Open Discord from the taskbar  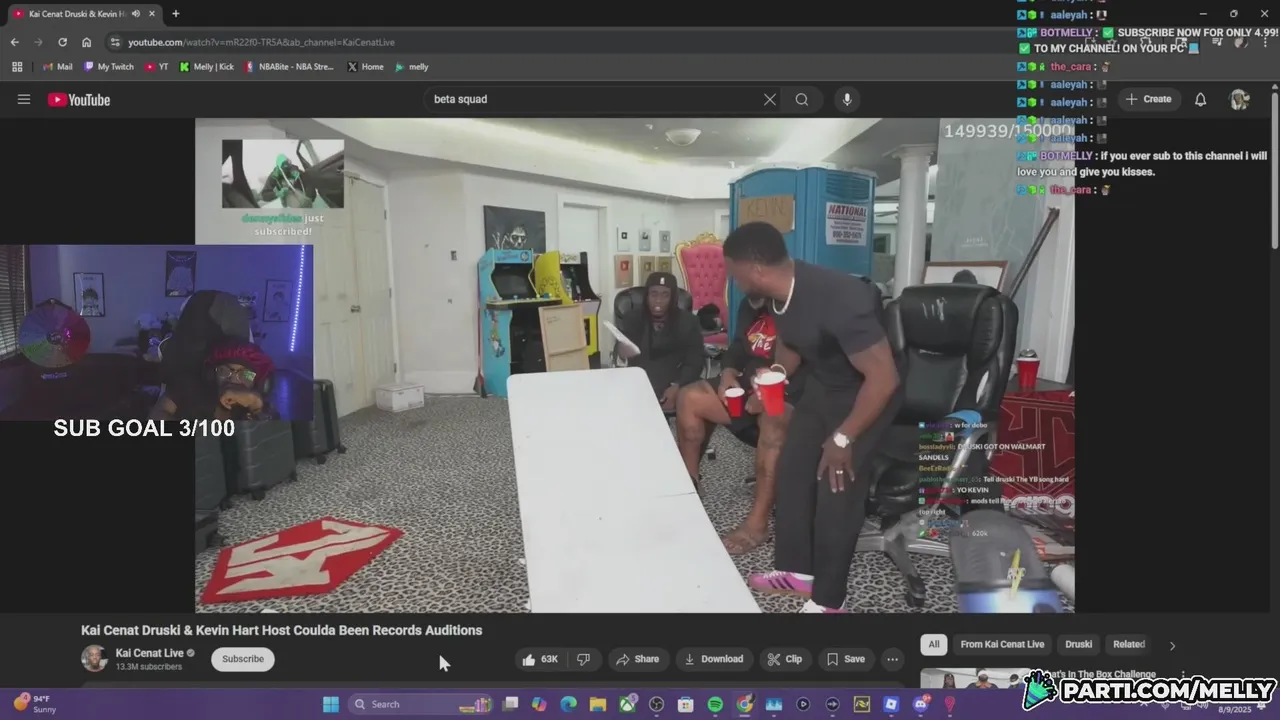pos(921,704)
